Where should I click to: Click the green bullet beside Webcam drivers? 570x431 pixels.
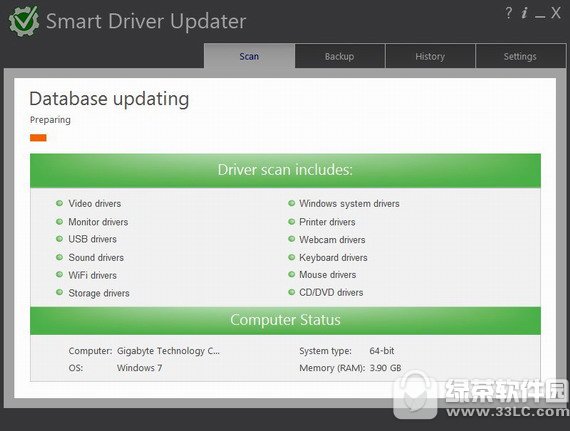291,239
